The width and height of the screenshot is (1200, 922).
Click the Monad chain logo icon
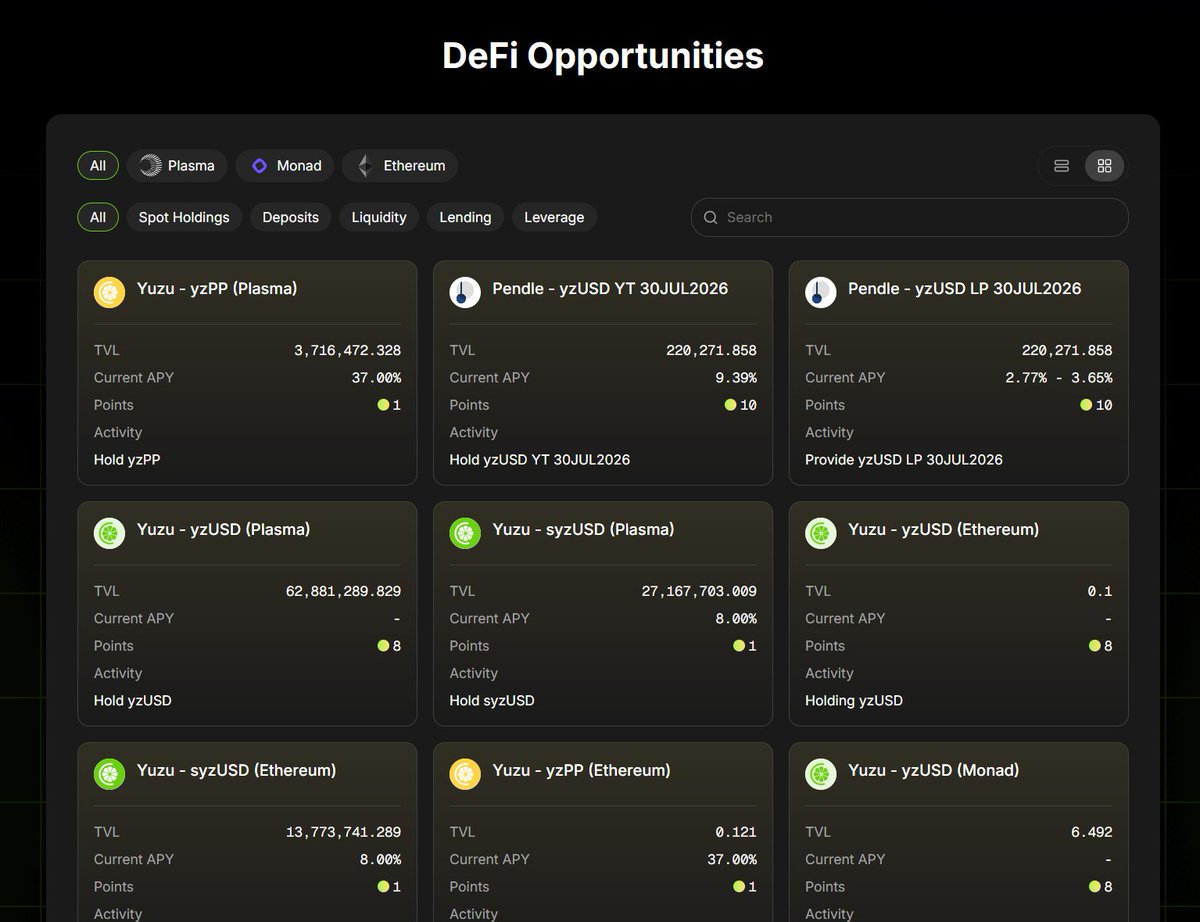(x=259, y=166)
